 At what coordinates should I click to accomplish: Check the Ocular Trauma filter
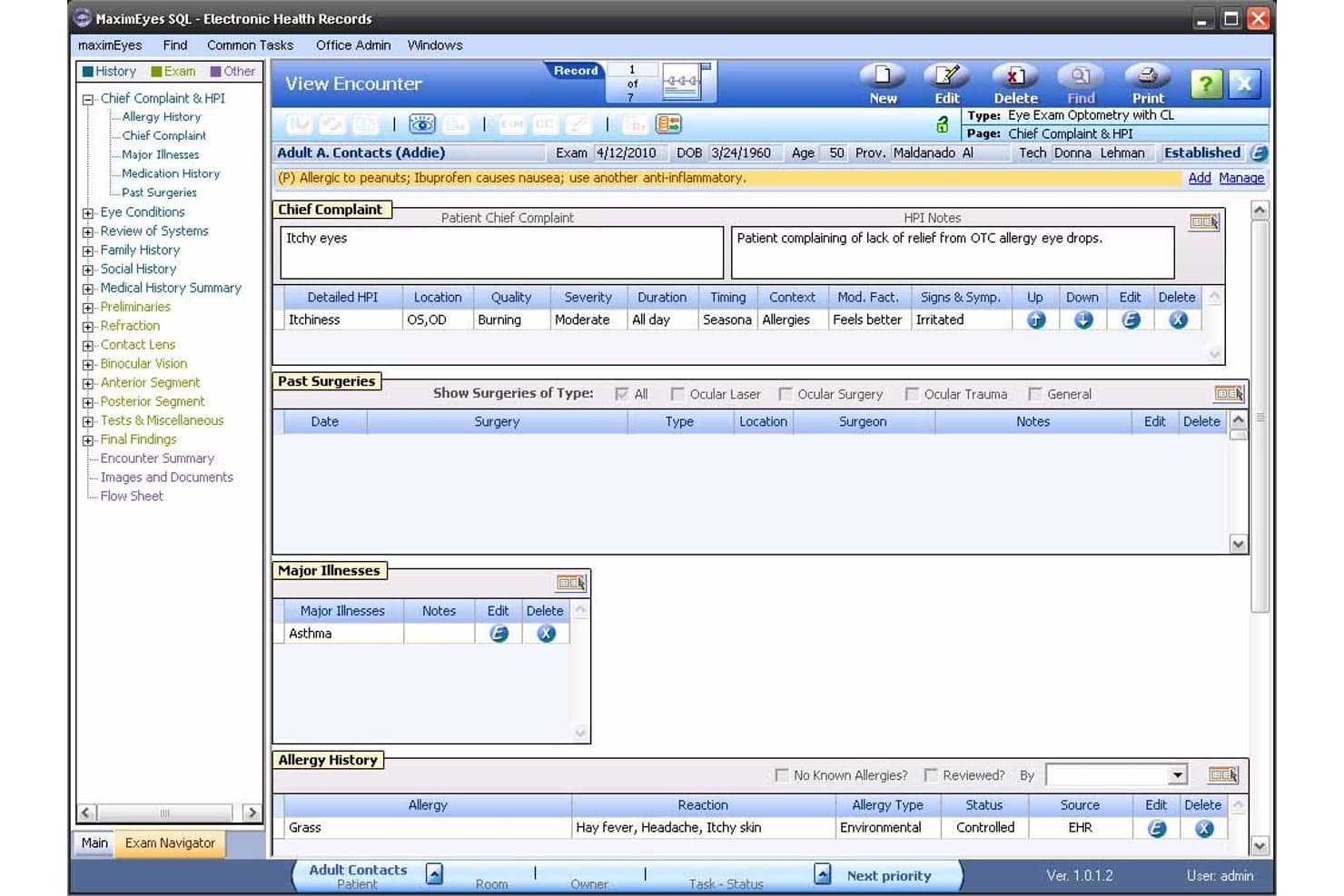(x=912, y=394)
